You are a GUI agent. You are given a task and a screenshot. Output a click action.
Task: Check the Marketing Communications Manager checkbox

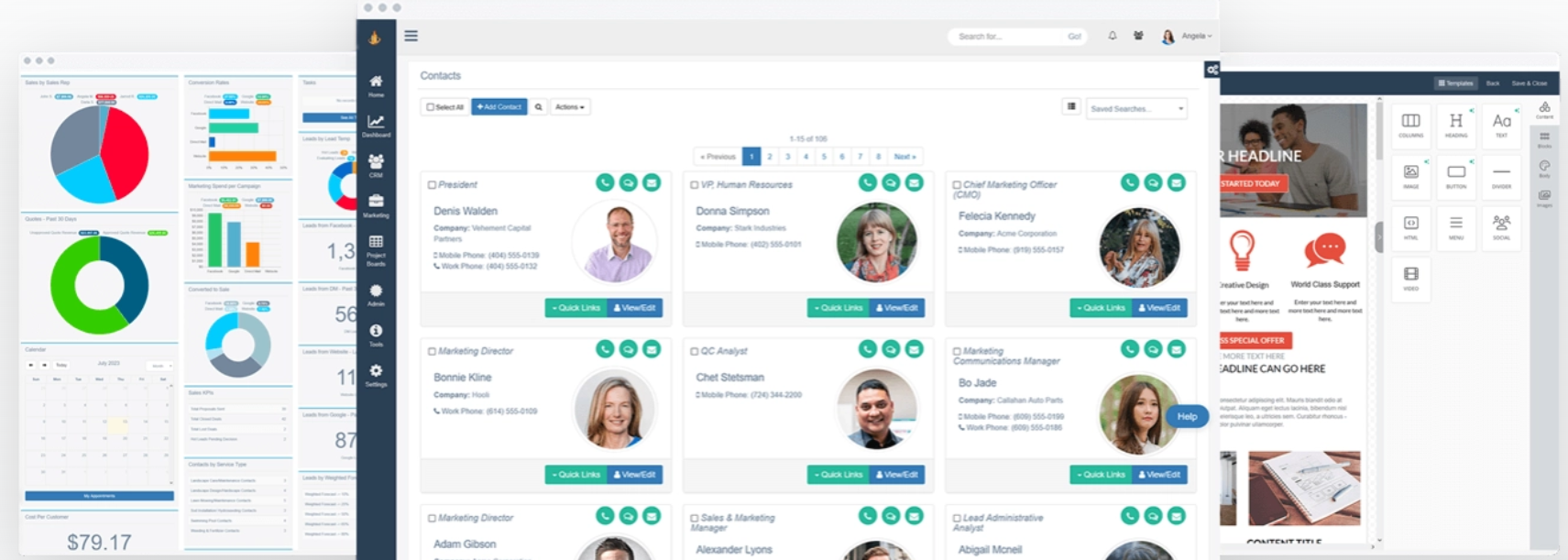pos(957,351)
